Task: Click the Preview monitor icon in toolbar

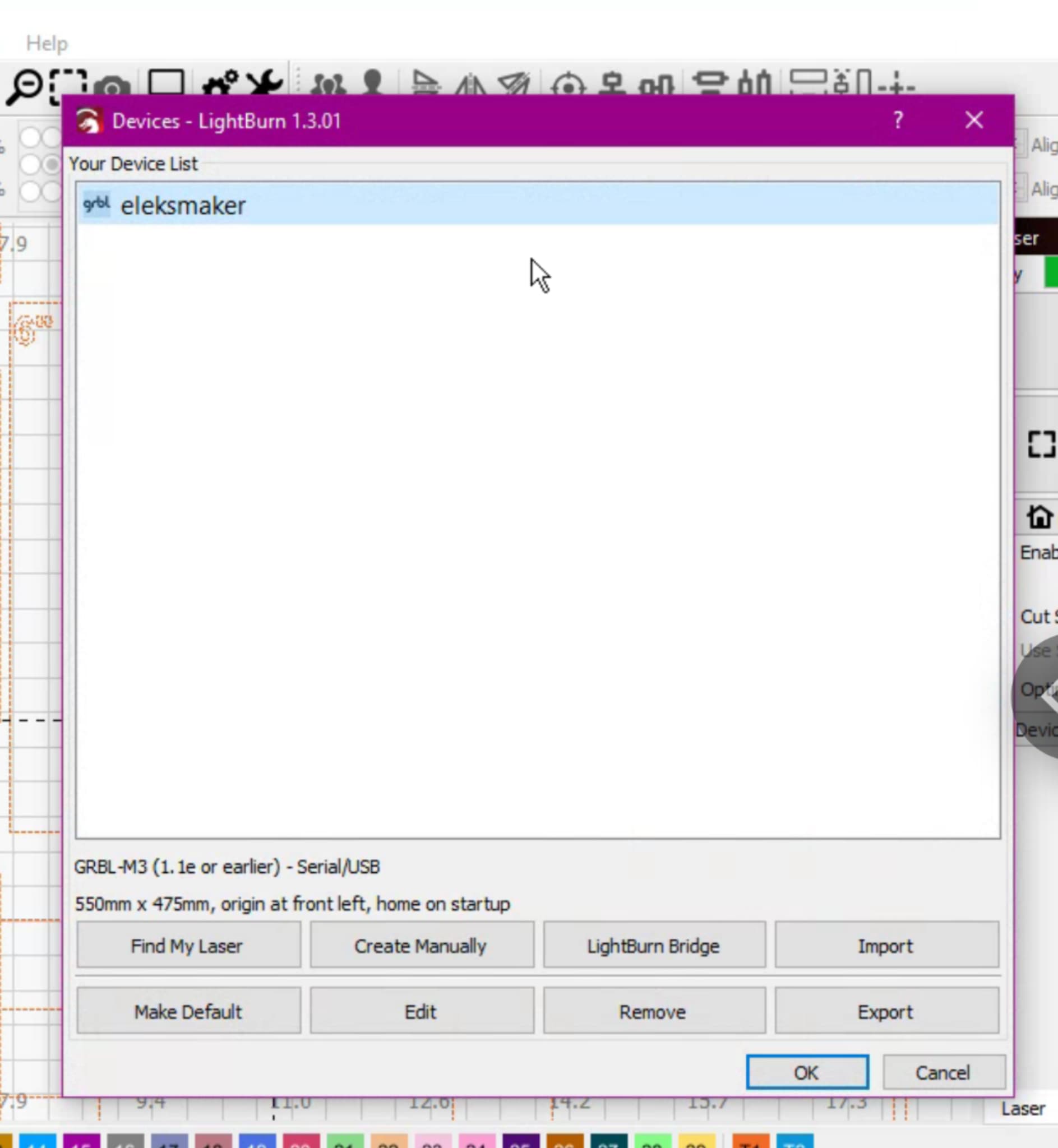Action: tap(166, 82)
